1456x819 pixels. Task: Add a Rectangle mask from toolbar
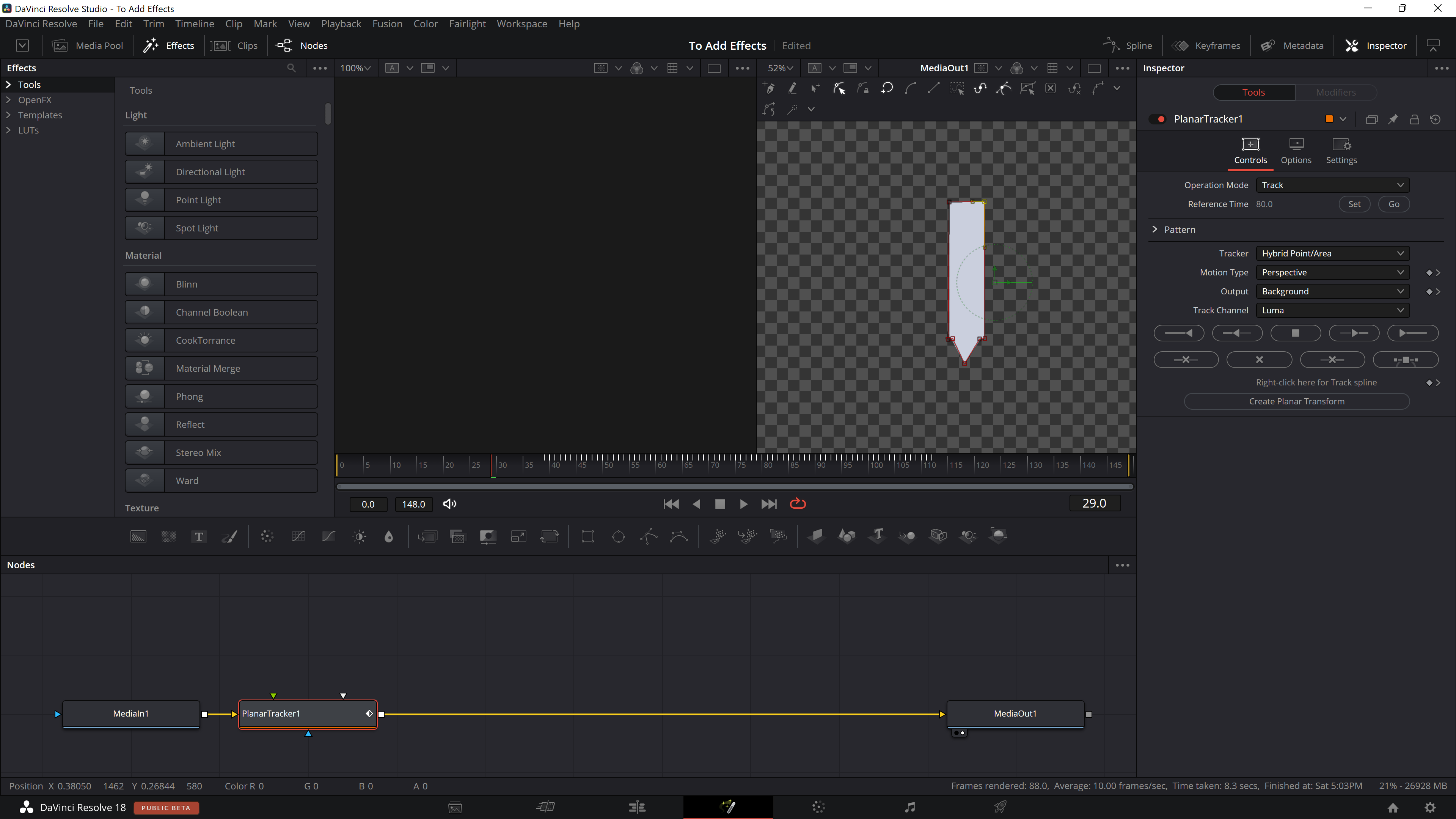pyautogui.click(x=588, y=536)
